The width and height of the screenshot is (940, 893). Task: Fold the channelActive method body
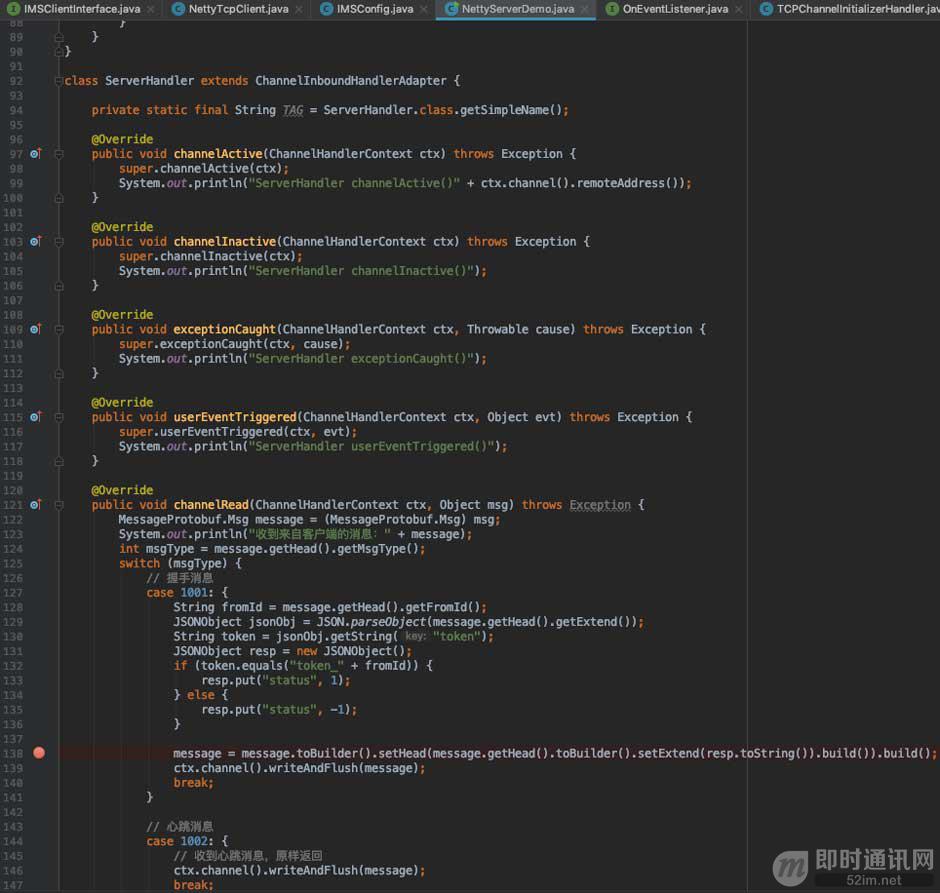pyautogui.click(x=59, y=154)
